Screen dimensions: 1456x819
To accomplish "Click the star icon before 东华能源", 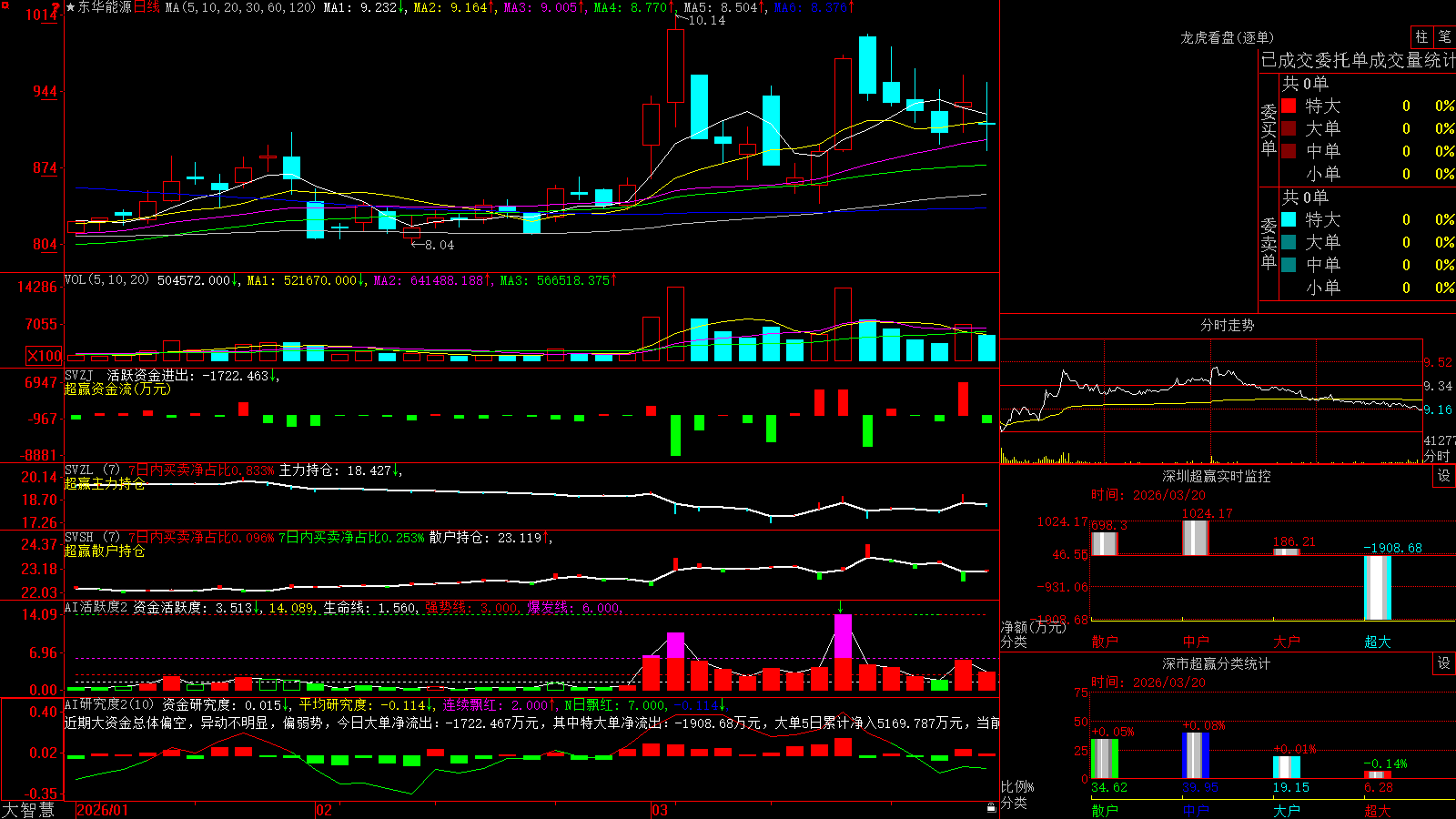I will point(71,7).
